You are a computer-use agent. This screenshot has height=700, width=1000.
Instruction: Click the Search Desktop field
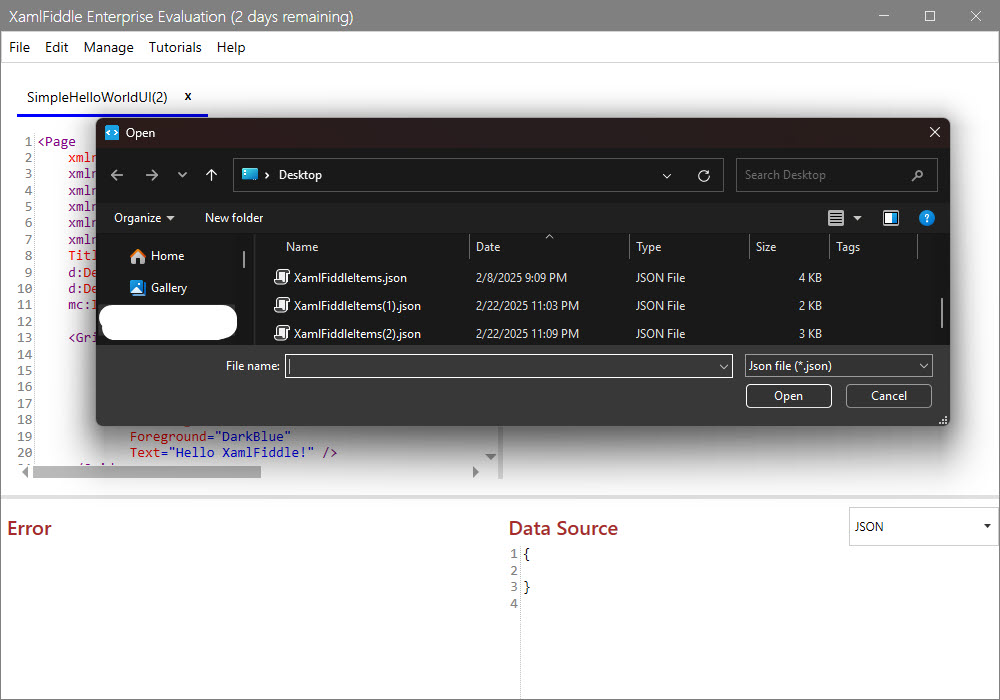click(x=836, y=175)
